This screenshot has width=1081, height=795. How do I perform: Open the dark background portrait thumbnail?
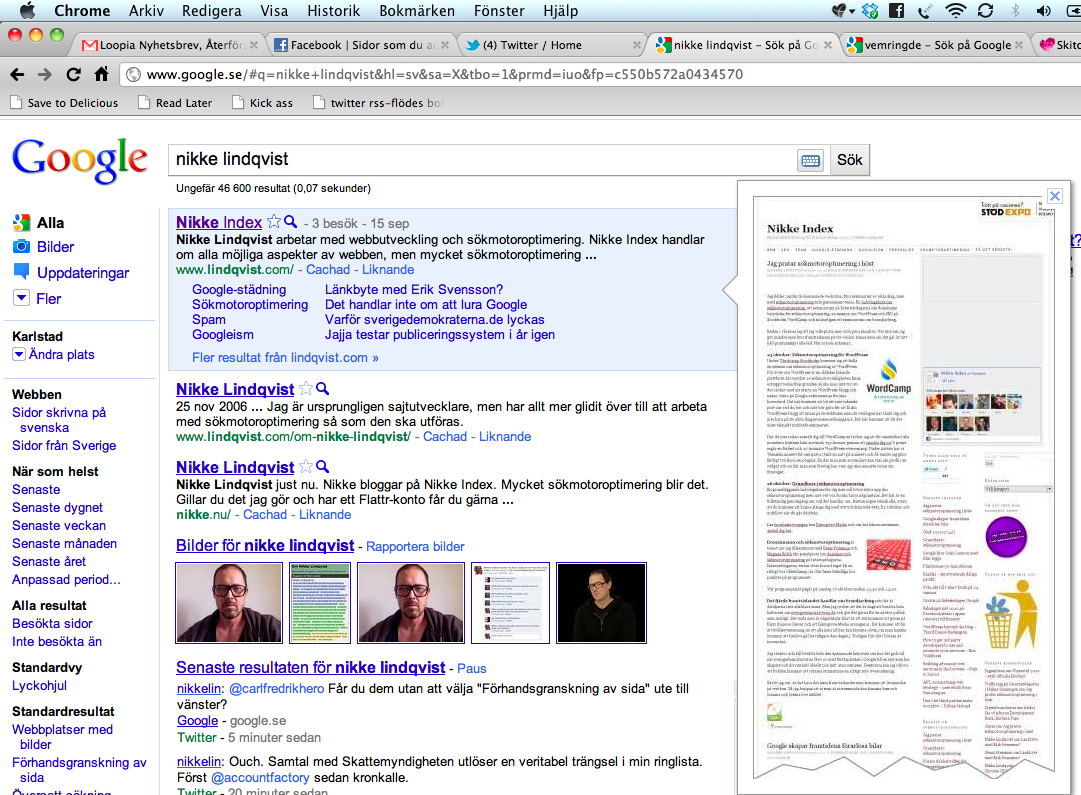(x=601, y=603)
